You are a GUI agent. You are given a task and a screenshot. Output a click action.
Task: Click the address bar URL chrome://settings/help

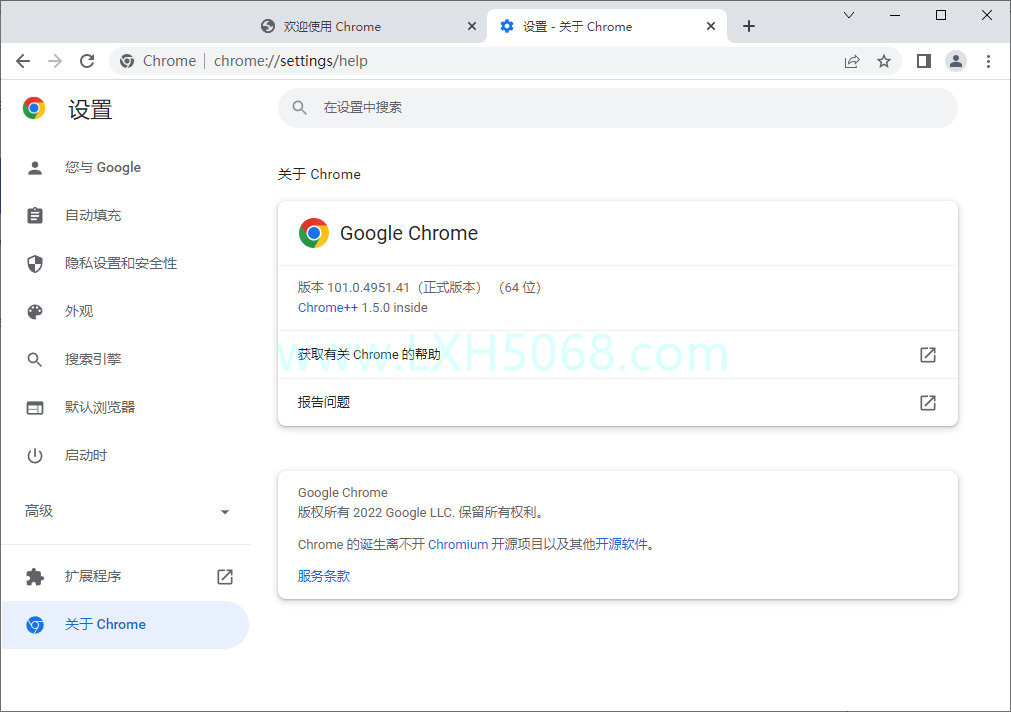point(291,61)
